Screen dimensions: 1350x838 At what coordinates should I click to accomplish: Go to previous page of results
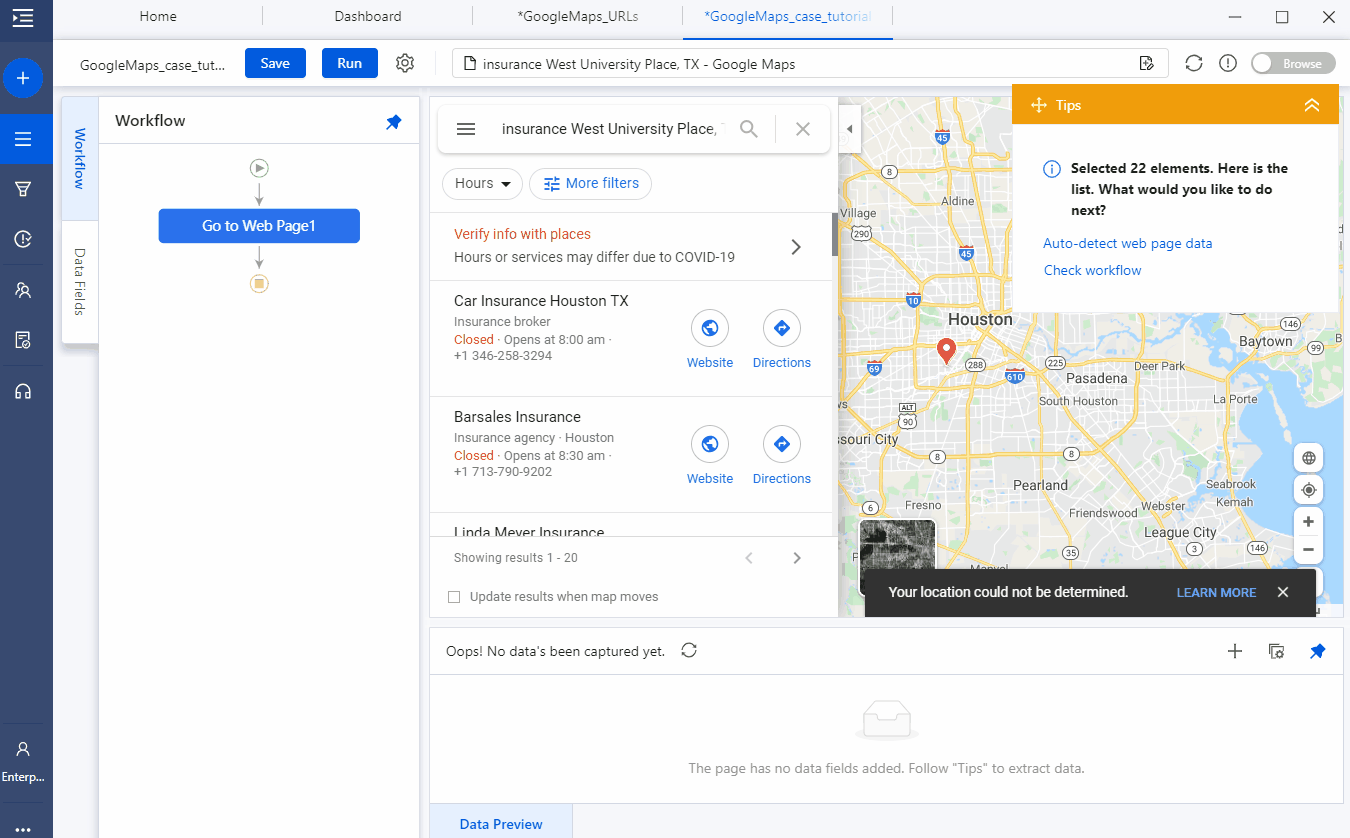coord(749,558)
